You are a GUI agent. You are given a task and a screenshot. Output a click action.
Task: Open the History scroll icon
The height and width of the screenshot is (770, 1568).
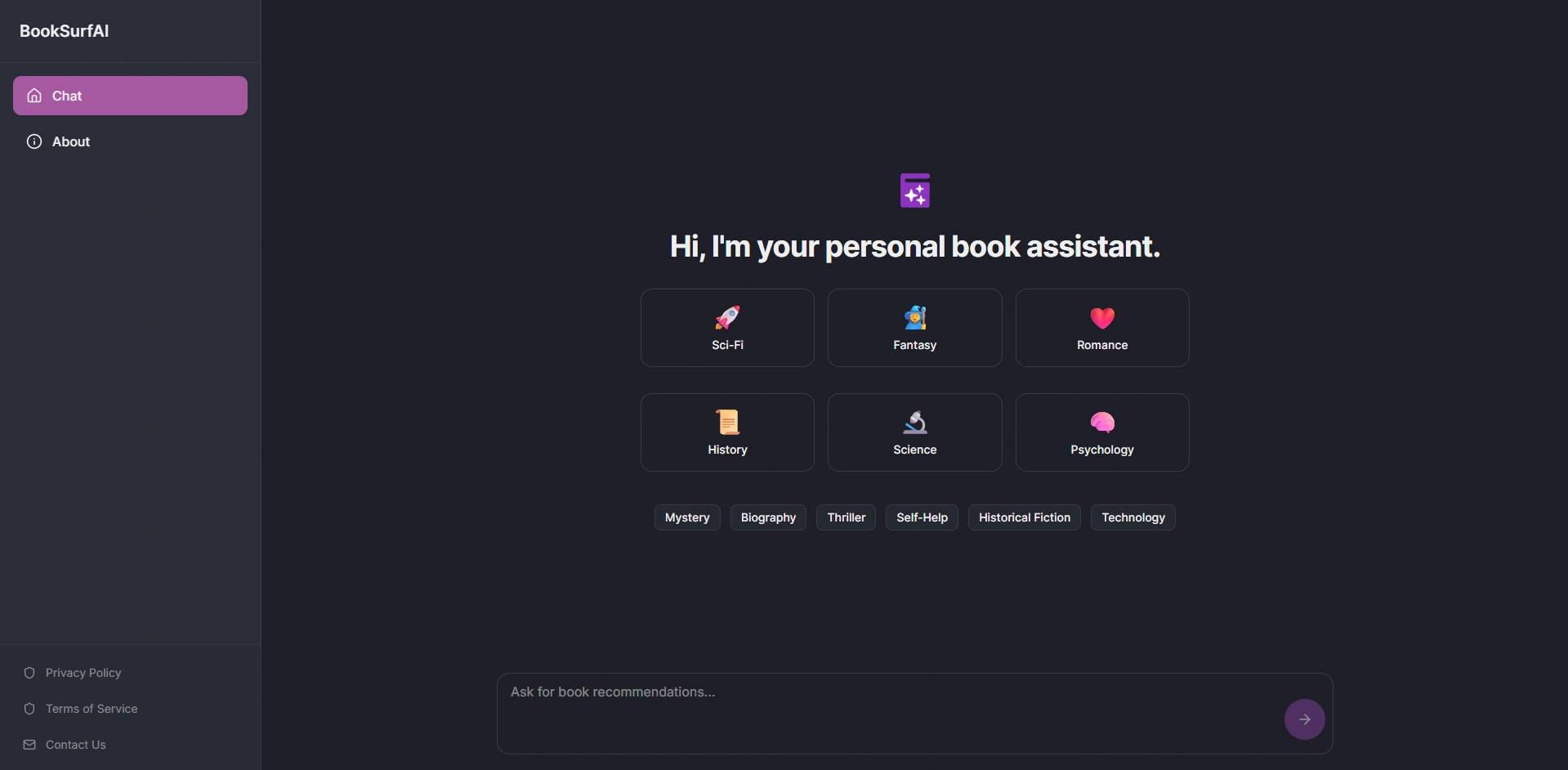coord(726,421)
